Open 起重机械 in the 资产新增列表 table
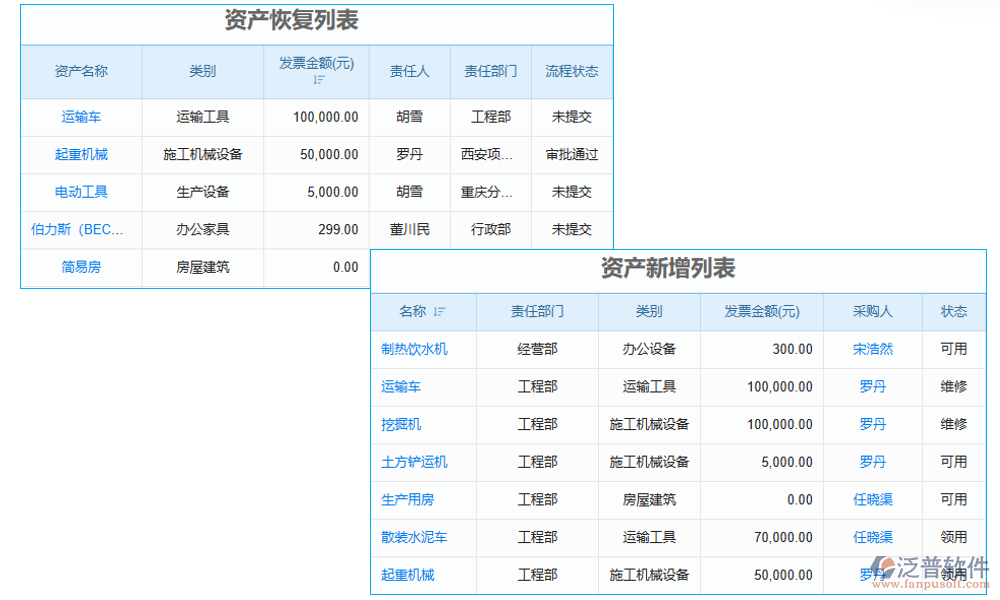 click(407, 575)
